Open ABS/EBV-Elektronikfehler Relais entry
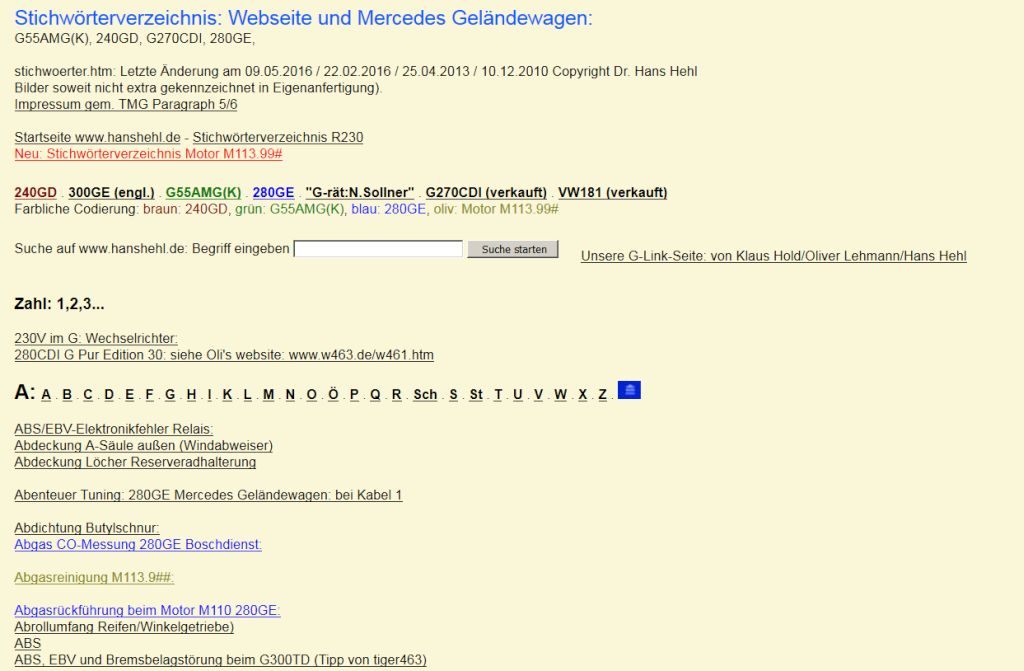 click(x=113, y=429)
